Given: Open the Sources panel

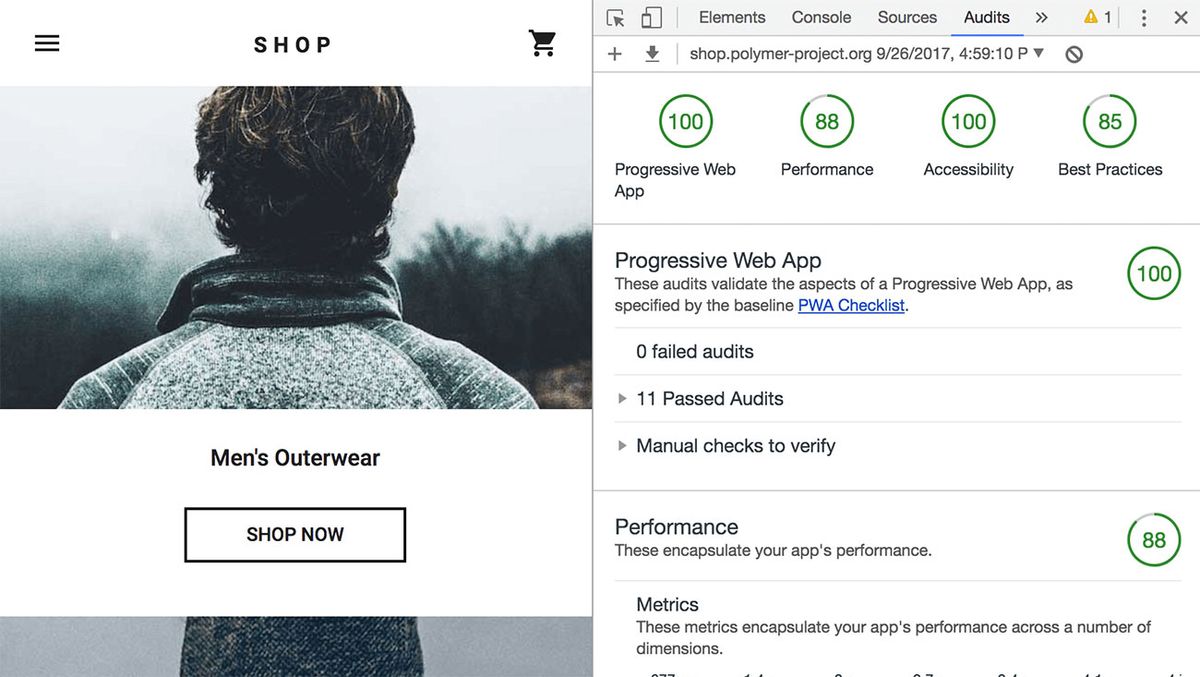Looking at the screenshot, I should [x=906, y=17].
